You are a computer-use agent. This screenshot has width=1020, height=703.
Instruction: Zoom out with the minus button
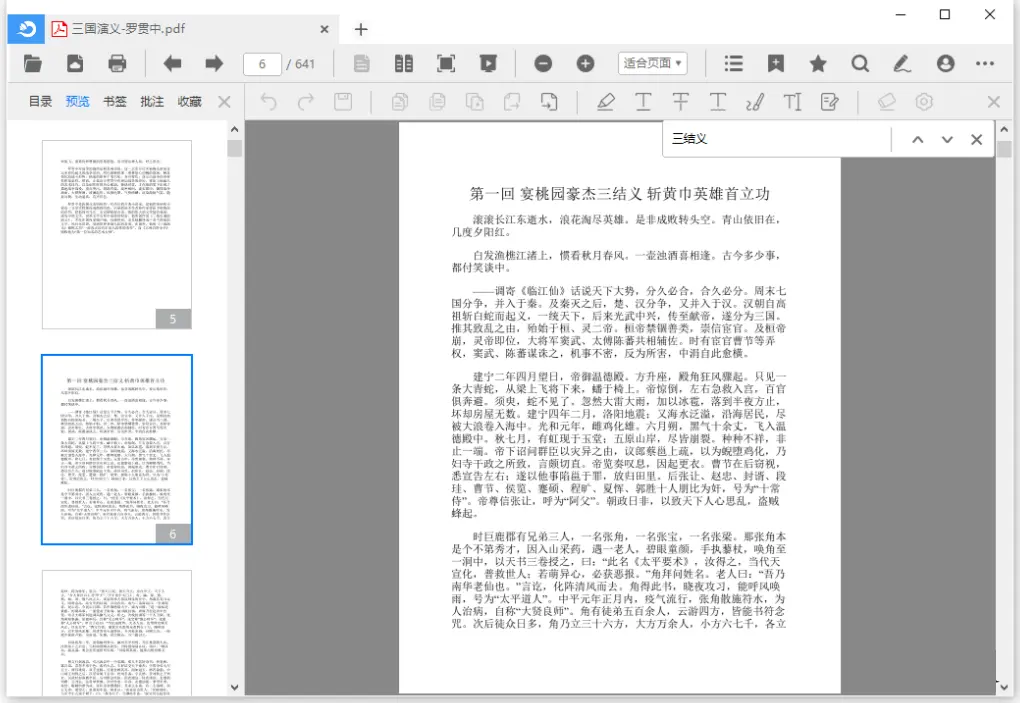click(543, 63)
